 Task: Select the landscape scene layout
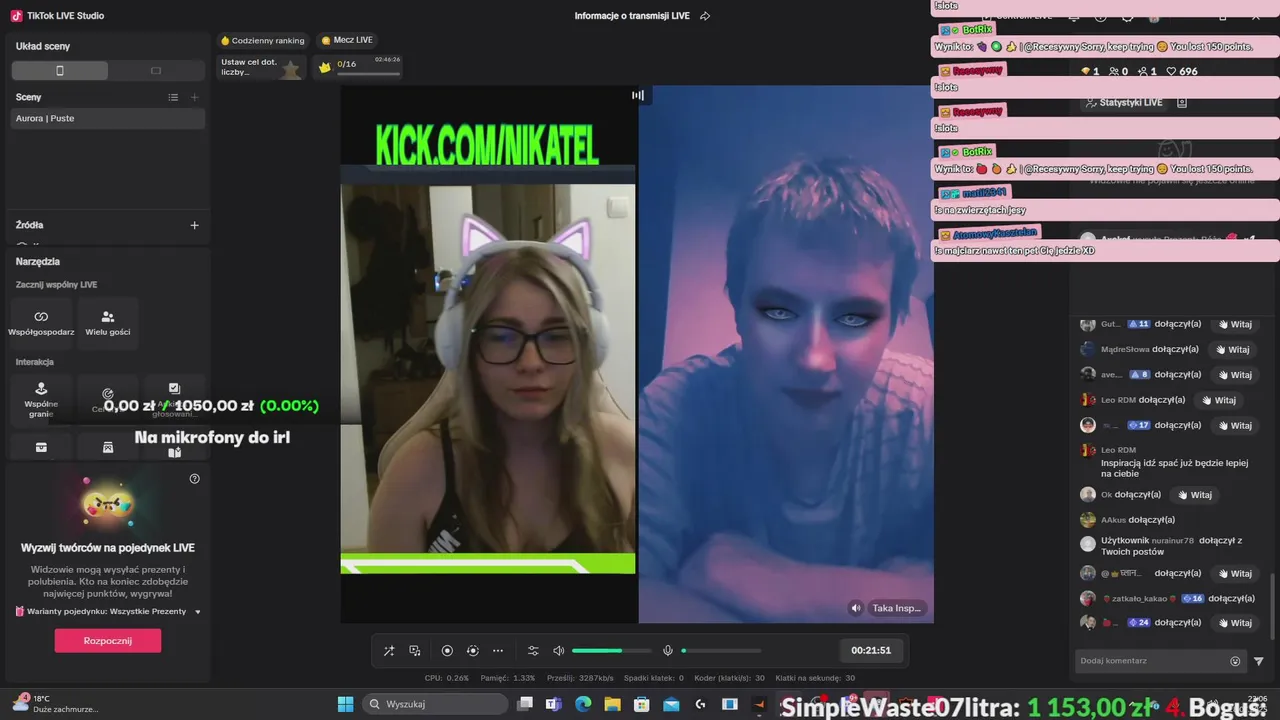(x=156, y=71)
